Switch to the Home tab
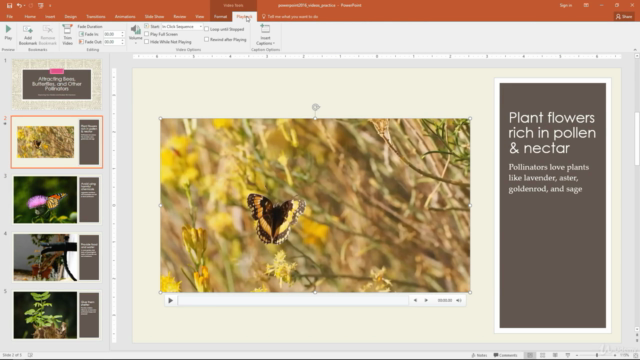This screenshot has height=360, width=640. tap(30, 17)
